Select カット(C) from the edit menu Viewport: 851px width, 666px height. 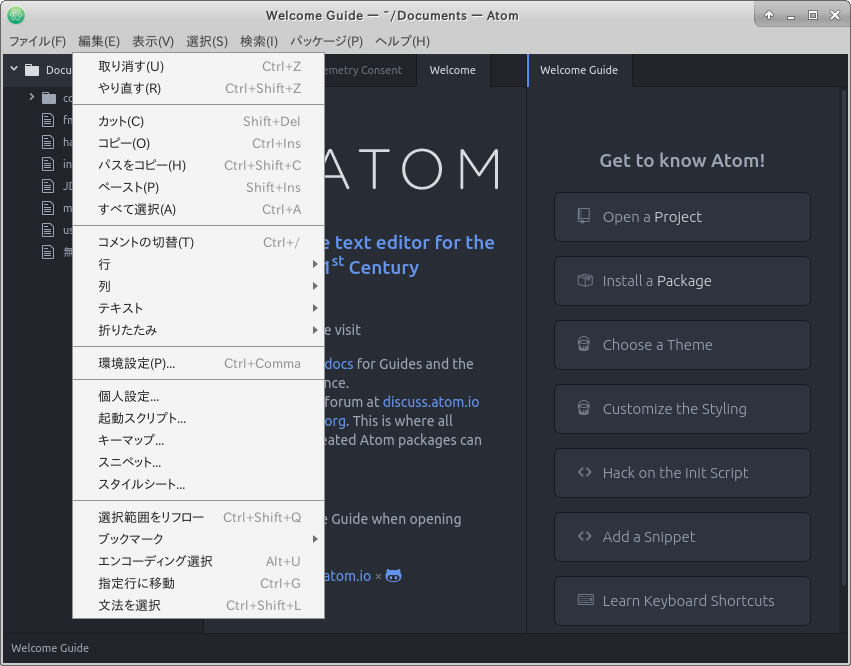[198, 122]
